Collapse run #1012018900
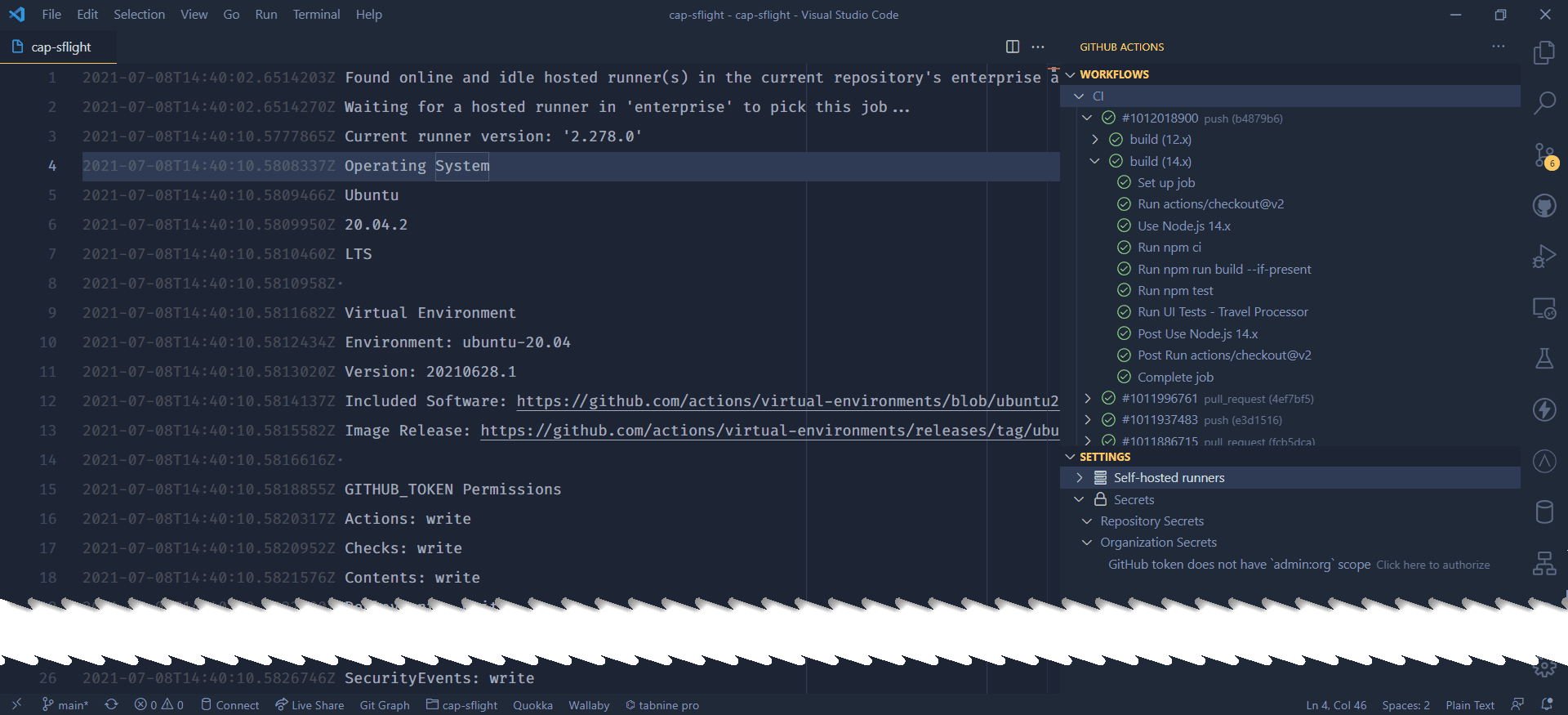The image size is (1568, 715). point(1087,118)
